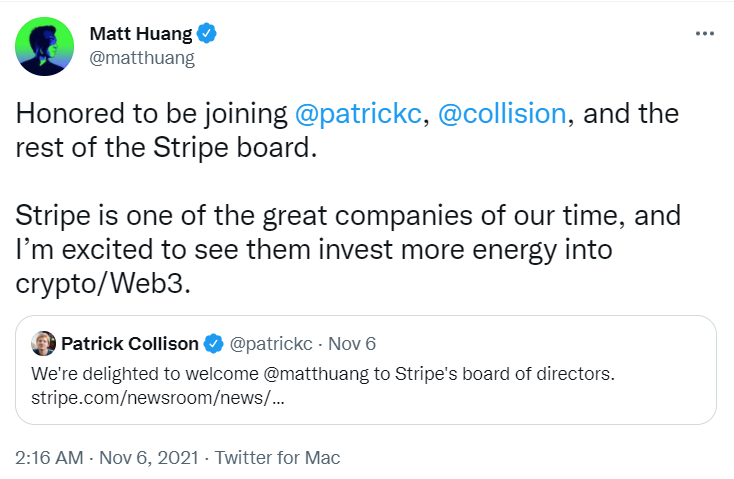Click the @patrickc handle in quoted tweet
The width and height of the screenshot is (734, 479).
271,344
